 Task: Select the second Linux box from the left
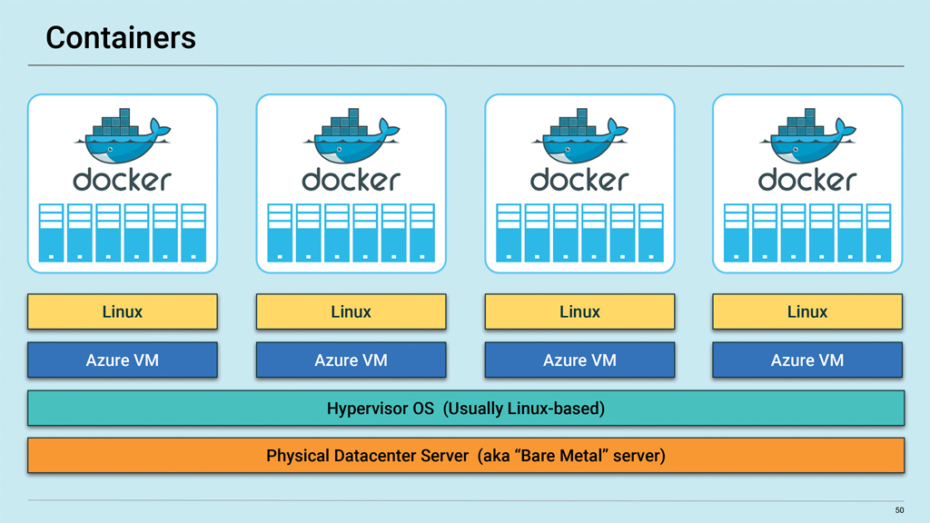pos(351,312)
